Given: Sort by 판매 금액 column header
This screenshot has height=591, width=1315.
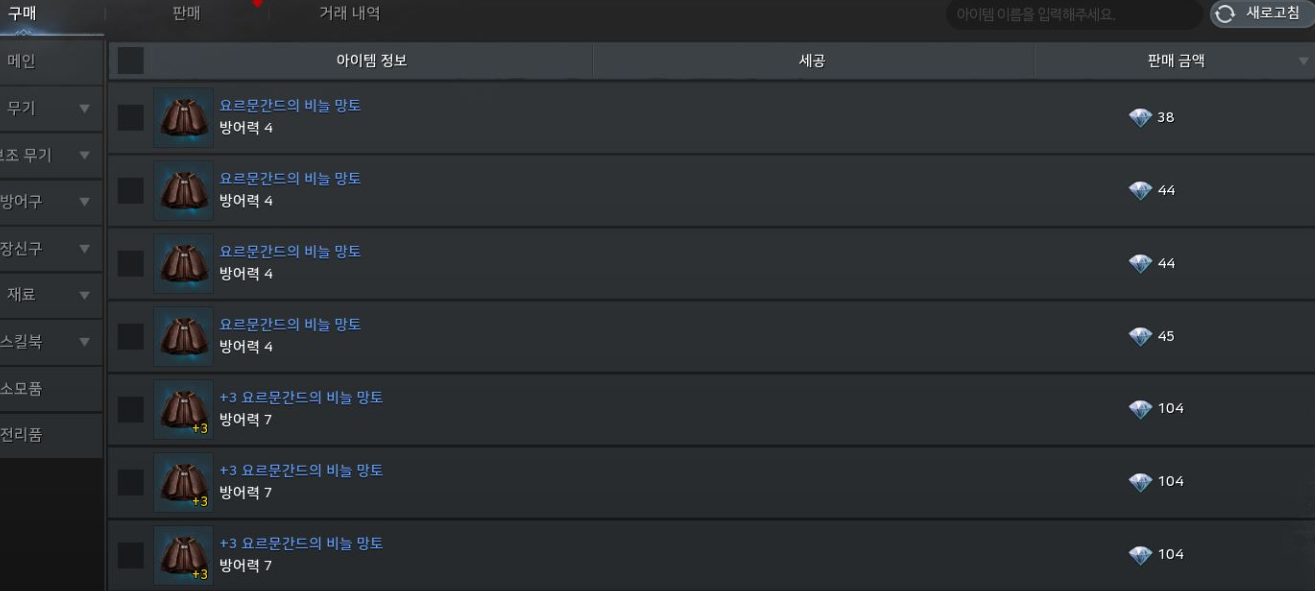Looking at the screenshot, I should click(x=1175, y=61).
